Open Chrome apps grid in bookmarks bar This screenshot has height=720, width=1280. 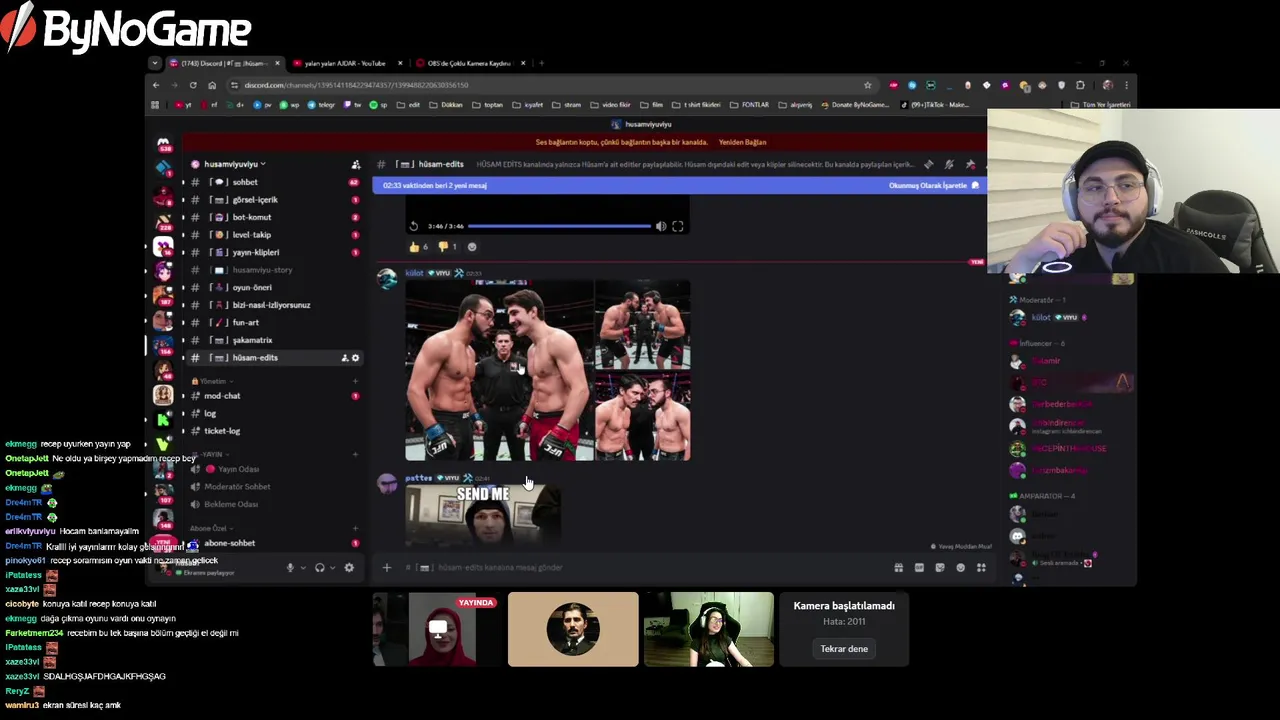coord(155,105)
